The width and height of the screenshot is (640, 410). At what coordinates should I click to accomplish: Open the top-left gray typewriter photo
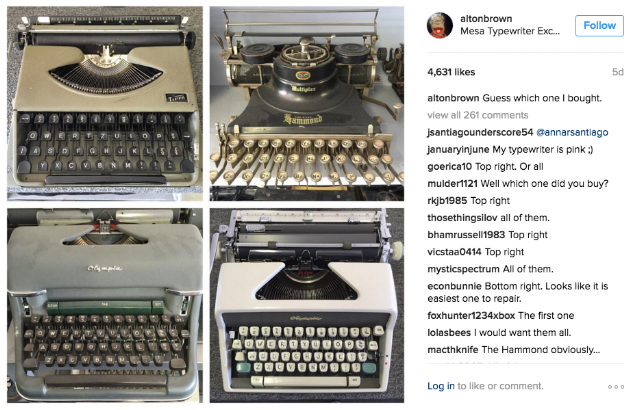click(x=105, y=103)
